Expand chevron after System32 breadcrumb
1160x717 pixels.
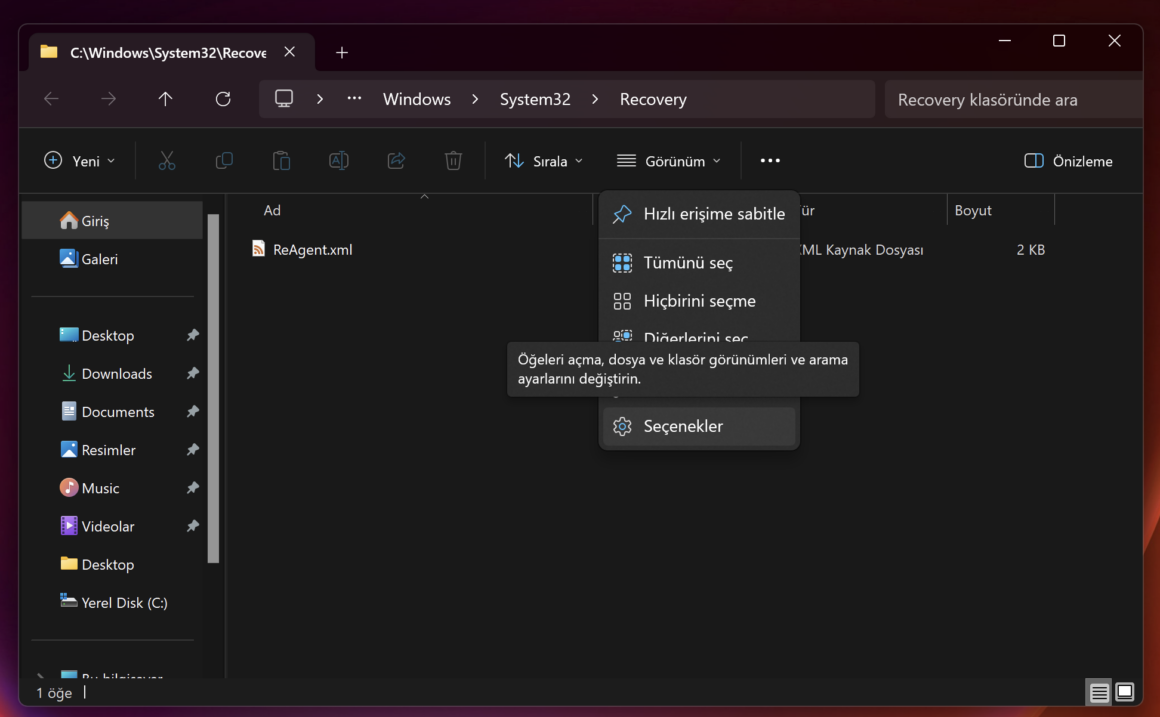coord(595,99)
